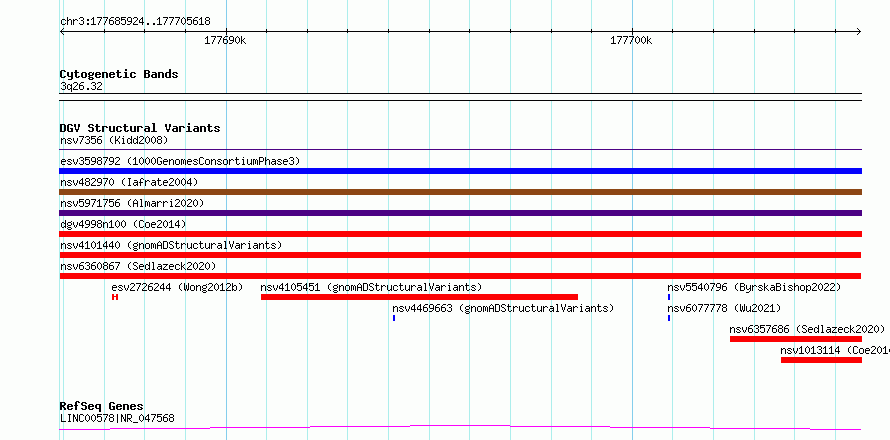890x440 pixels.
Task: Open the nsv5971756 (Almarri2020) label
Action: click(x=132, y=203)
